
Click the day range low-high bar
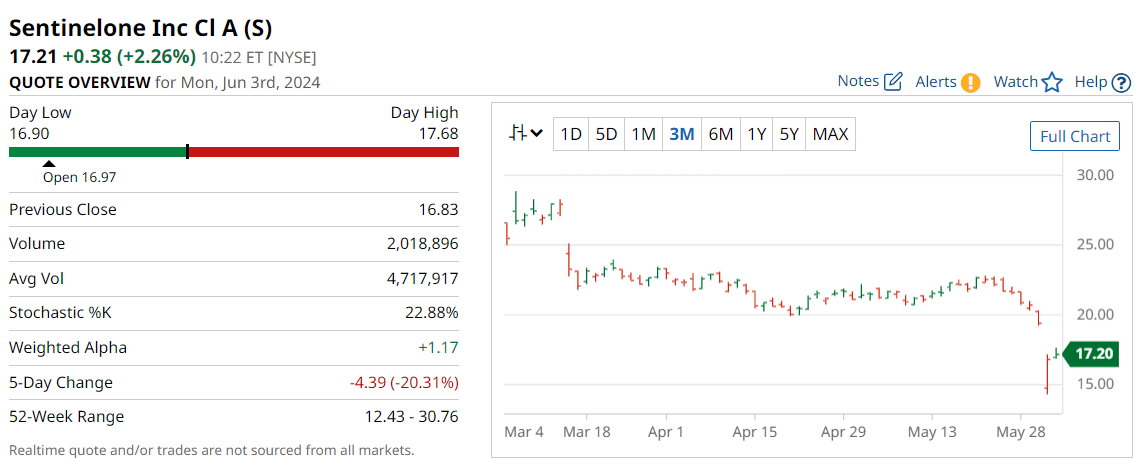[234, 152]
